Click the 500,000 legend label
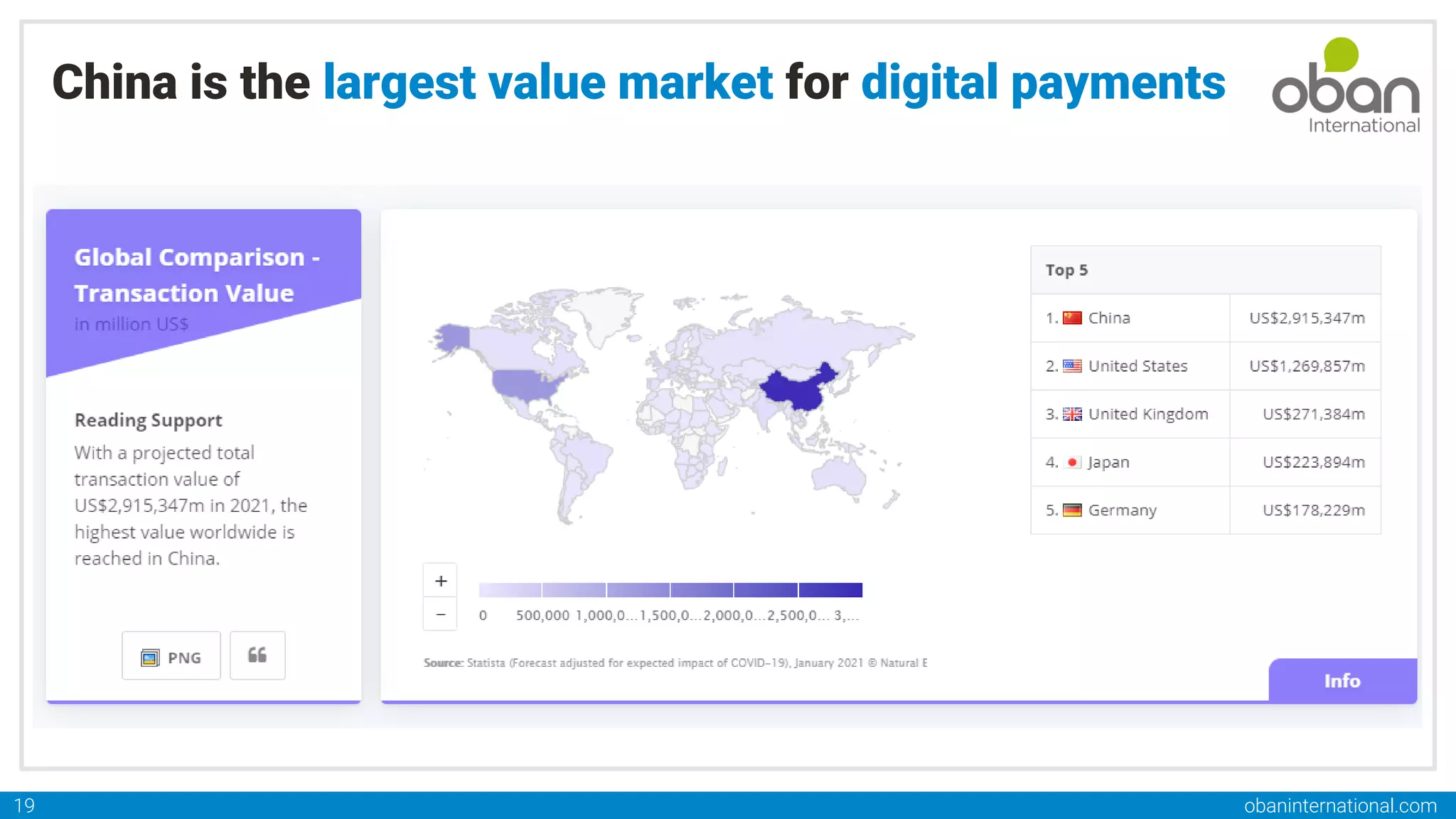The width and height of the screenshot is (1456, 819). point(542,616)
